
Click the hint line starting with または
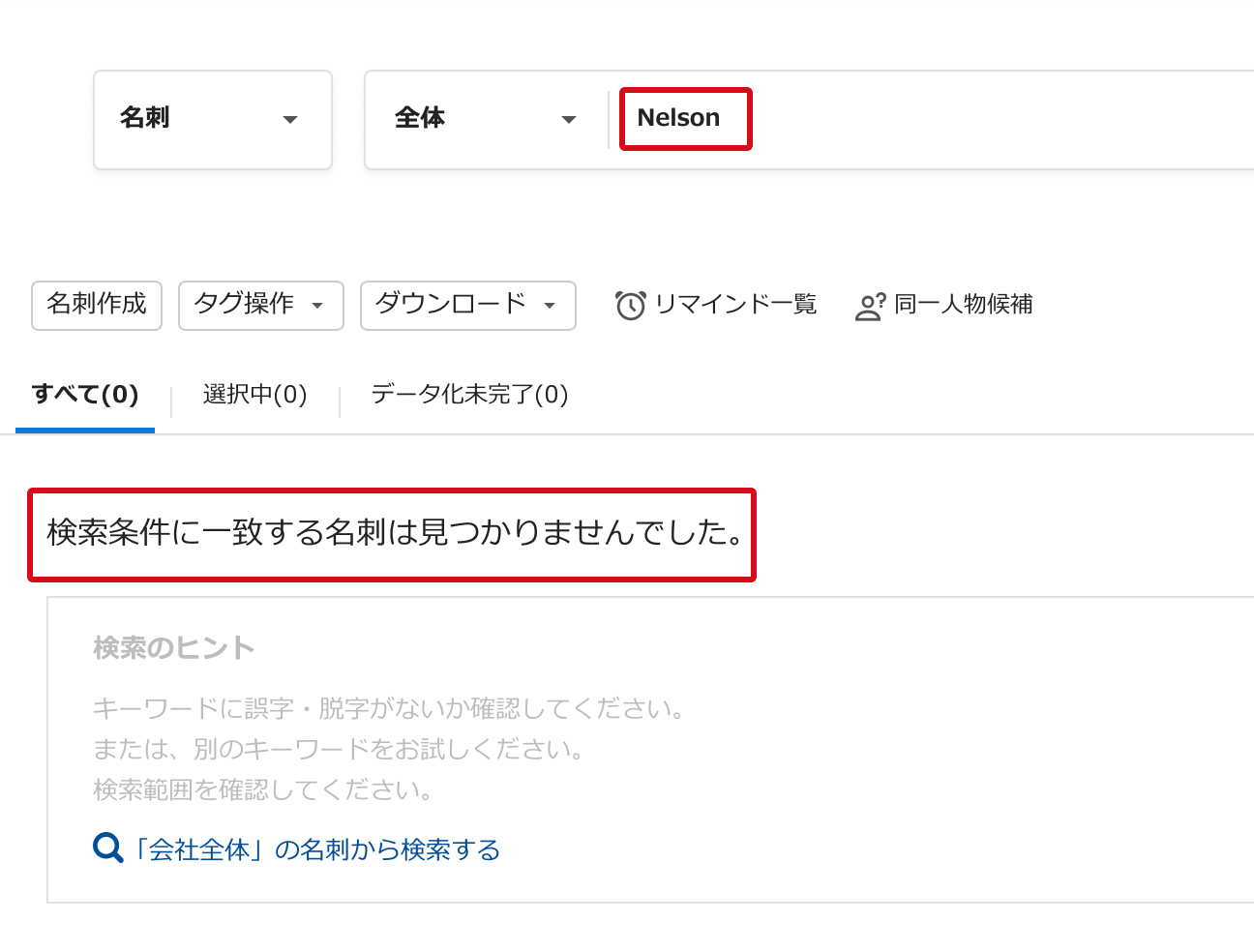coord(339,750)
